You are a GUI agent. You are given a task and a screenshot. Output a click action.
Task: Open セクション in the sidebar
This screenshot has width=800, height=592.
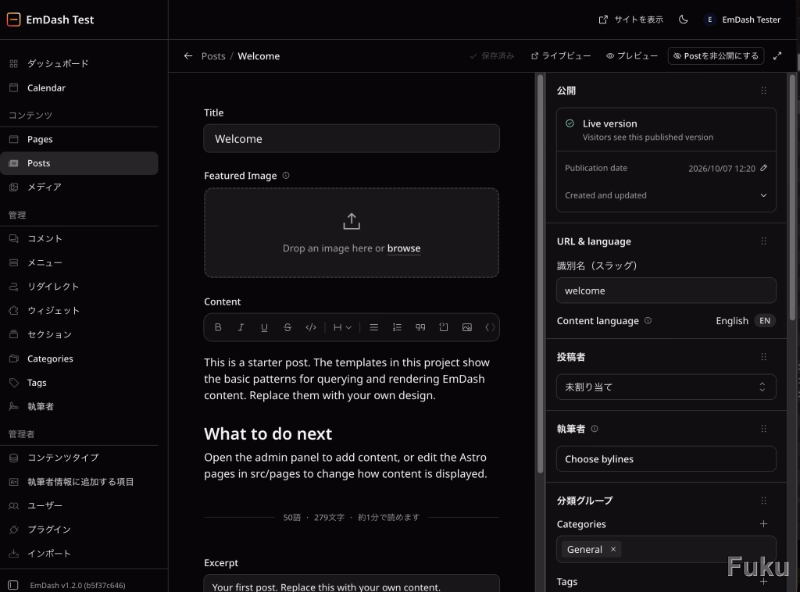click(x=79, y=334)
